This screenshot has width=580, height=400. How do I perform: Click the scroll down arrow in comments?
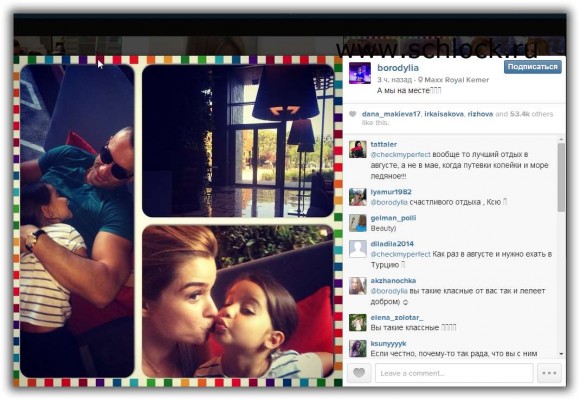[561, 354]
